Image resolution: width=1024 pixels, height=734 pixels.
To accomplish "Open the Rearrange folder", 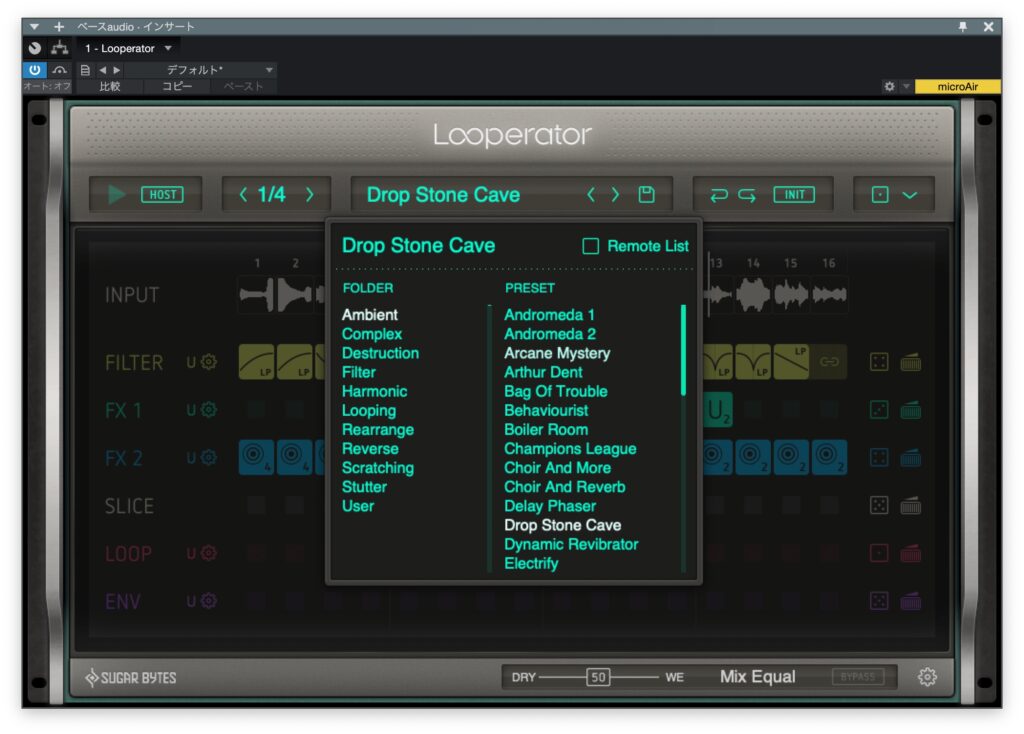I will [377, 430].
